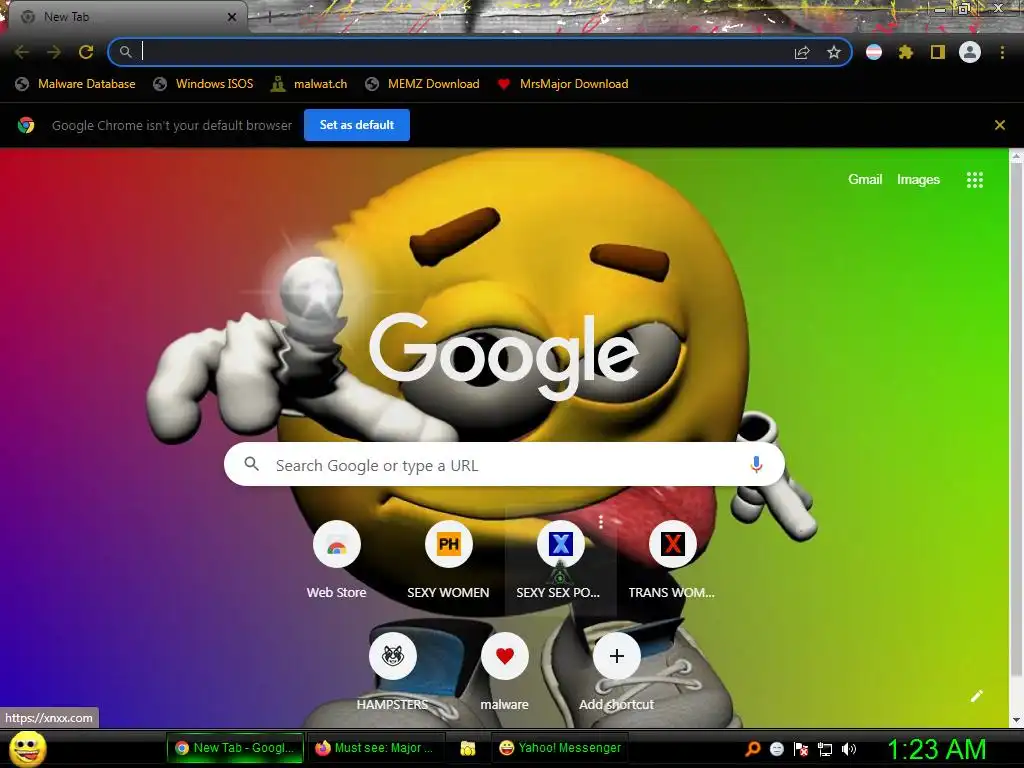Customize this page with pencil icon
The height and width of the screenshot is (768, 1024).
pos(976,696)
